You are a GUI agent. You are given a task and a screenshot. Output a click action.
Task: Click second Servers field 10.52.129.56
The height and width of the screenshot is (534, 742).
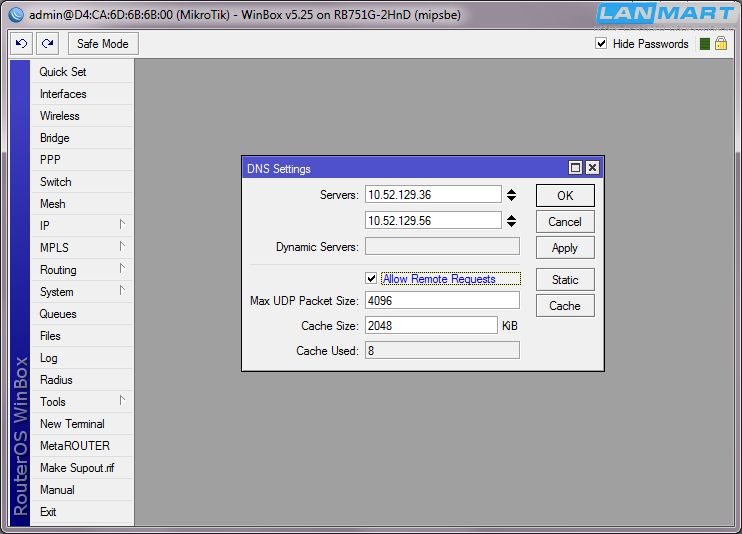click(433, 221)
